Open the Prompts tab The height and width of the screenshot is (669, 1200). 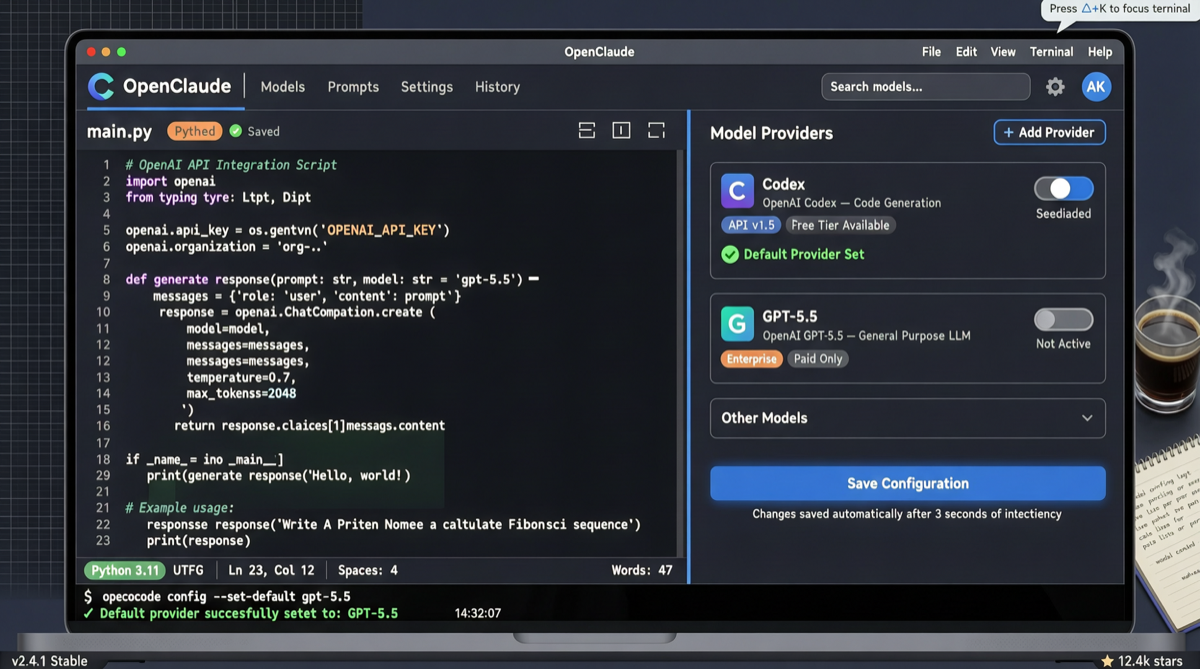point(353,87)
